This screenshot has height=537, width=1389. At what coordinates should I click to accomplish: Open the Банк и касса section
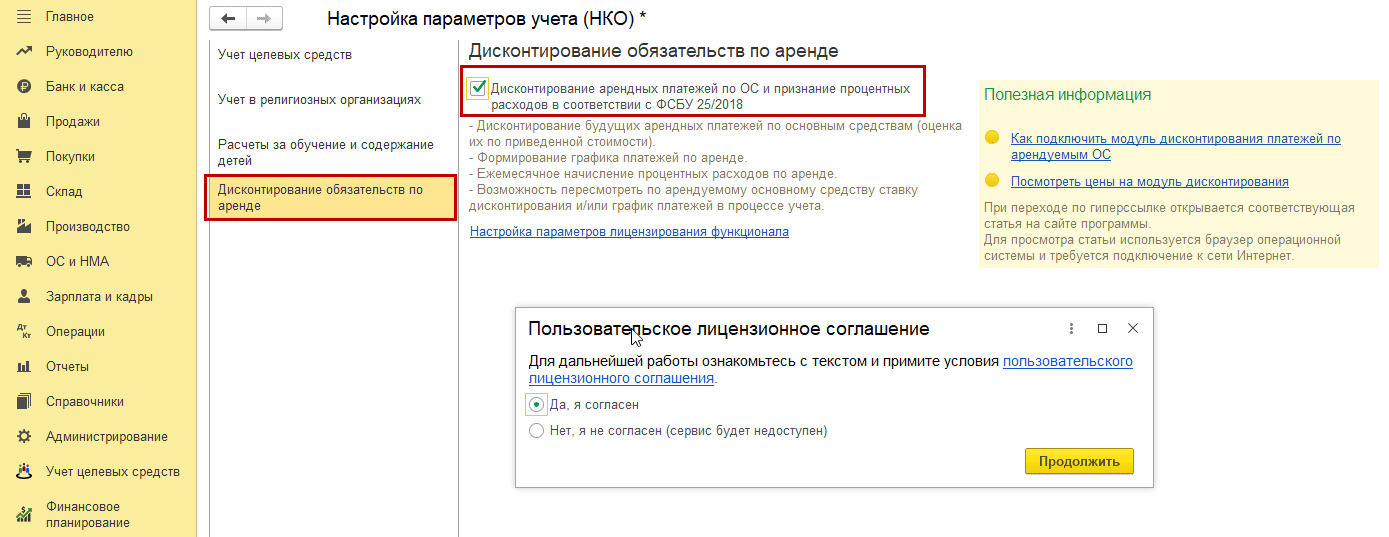tap(85, 87)
